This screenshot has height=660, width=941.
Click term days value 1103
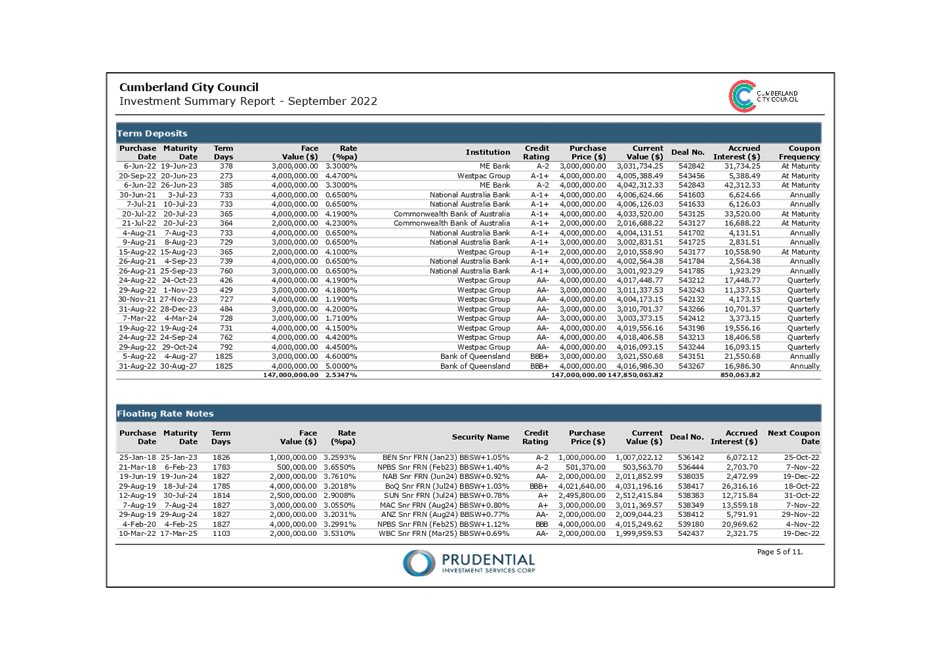tap(221, 533)
